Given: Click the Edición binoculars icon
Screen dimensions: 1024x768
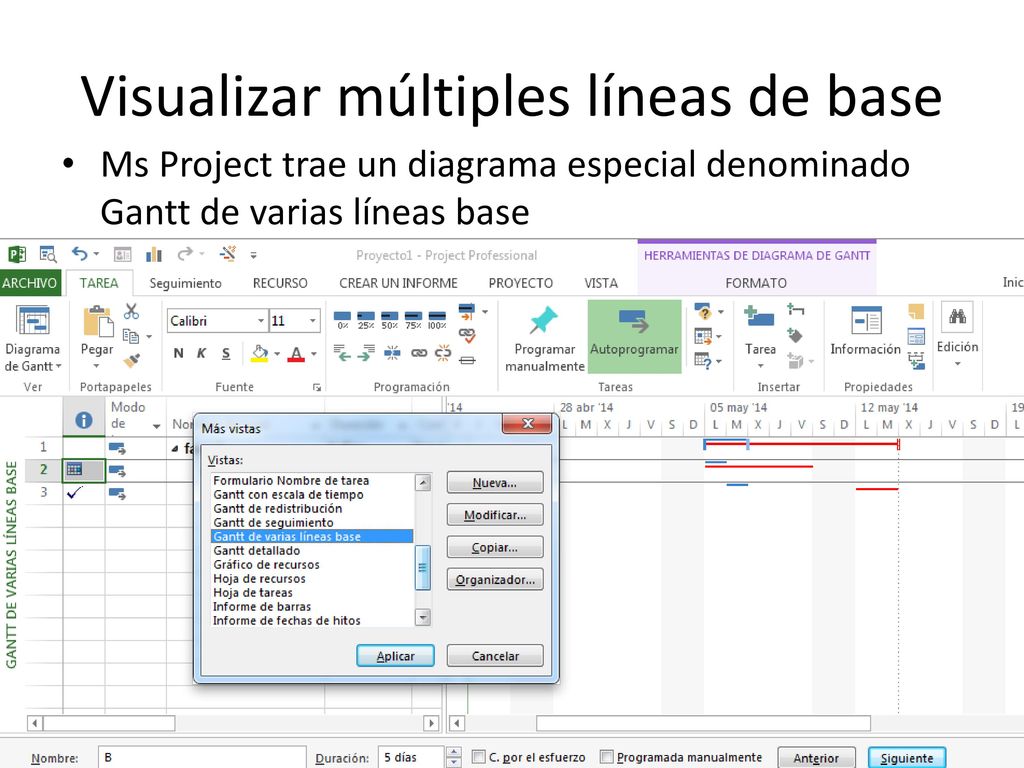Looking at the screenshot, I should click(x=957, y=317).
